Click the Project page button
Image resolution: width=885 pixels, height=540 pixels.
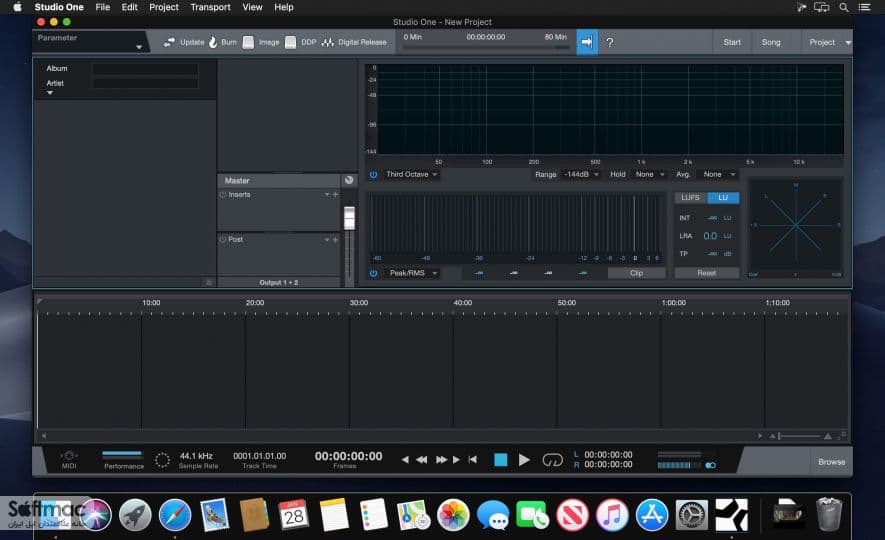(822, 42)
